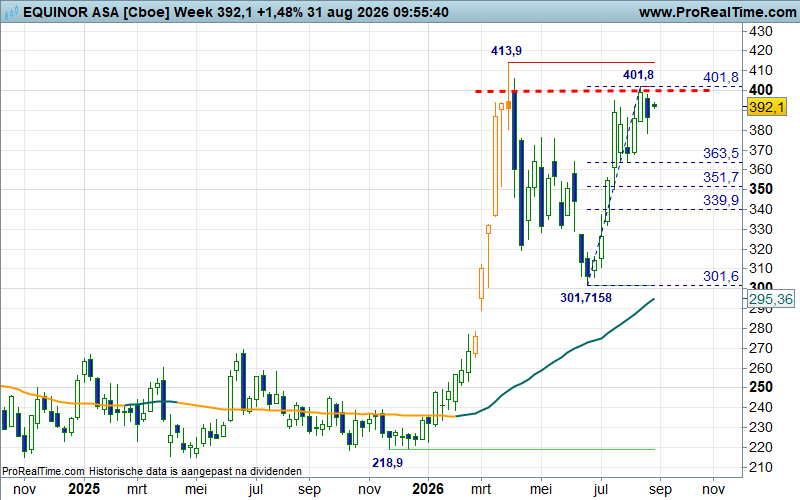The image size is (800, 500).
Task: Click the 250 price axis label
Action: tap(761, 387)
